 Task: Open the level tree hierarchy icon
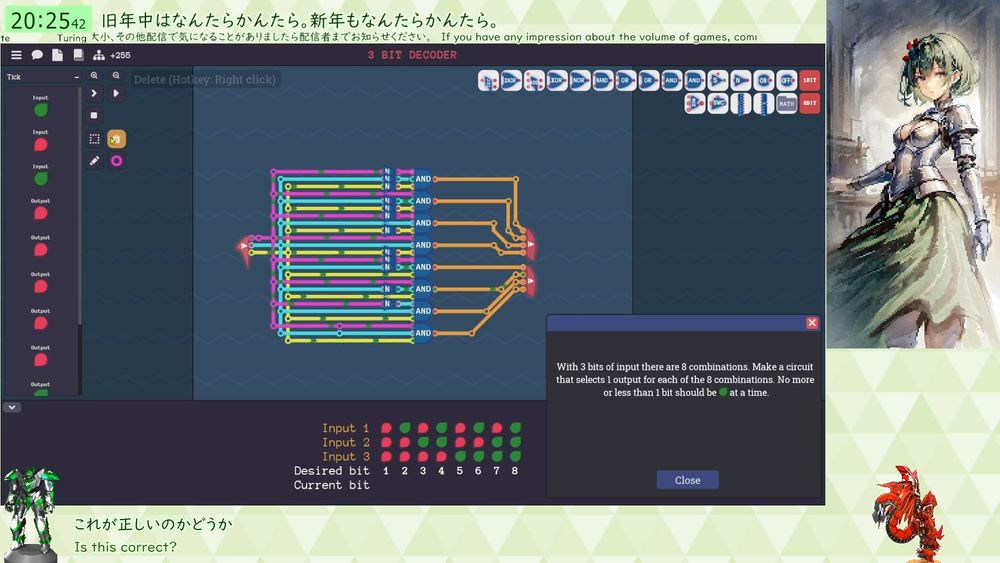(x=99, y=55)
